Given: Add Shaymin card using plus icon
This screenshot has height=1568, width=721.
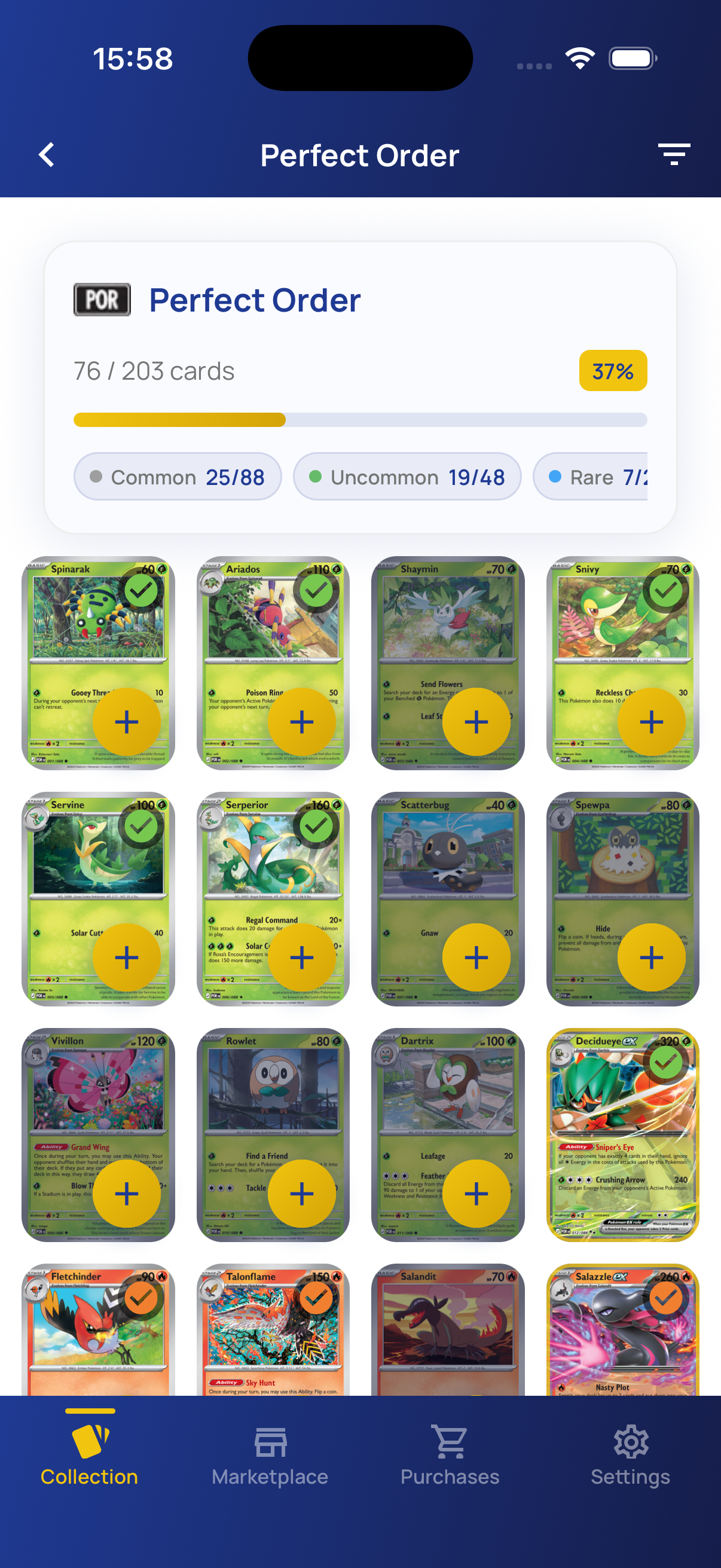Looking at the screenshot, I should (x=476, y=722).
